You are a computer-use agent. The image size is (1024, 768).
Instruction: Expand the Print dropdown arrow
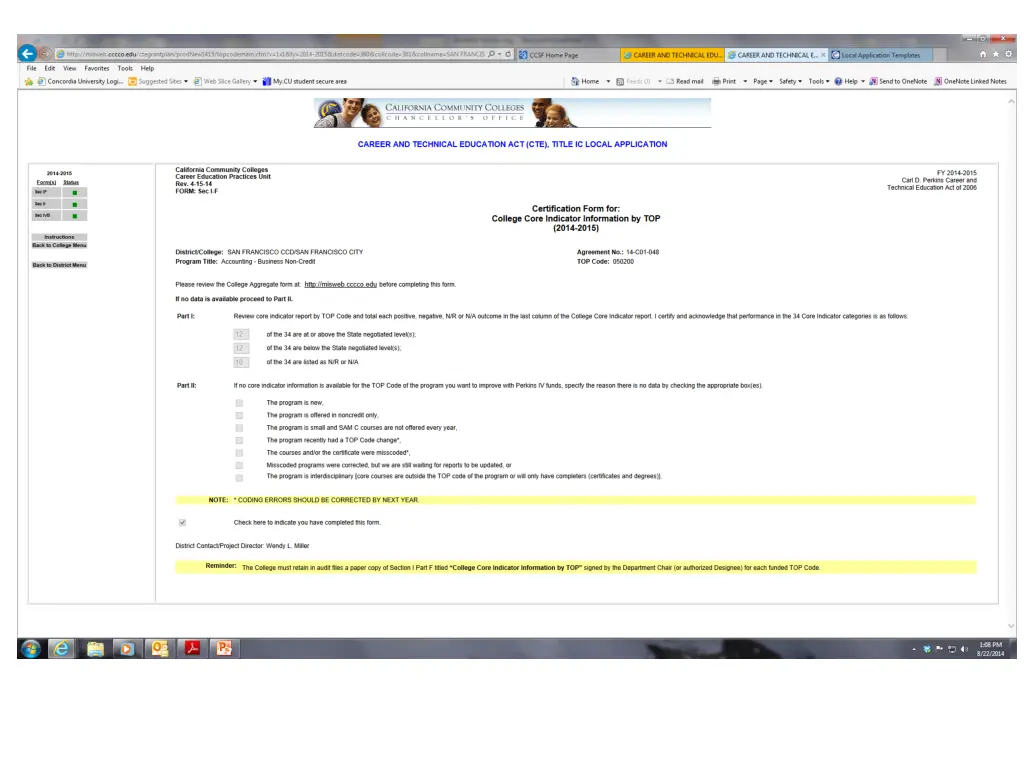[x=745, y=82]
